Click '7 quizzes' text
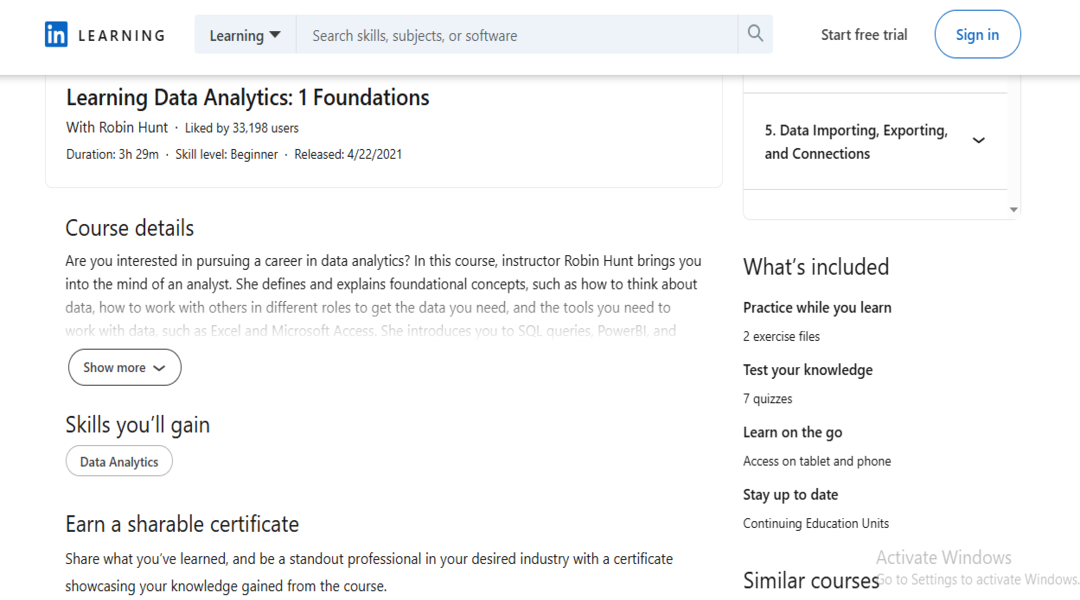The height and width of the screenshot is (600, 1080). click(767, 399)
